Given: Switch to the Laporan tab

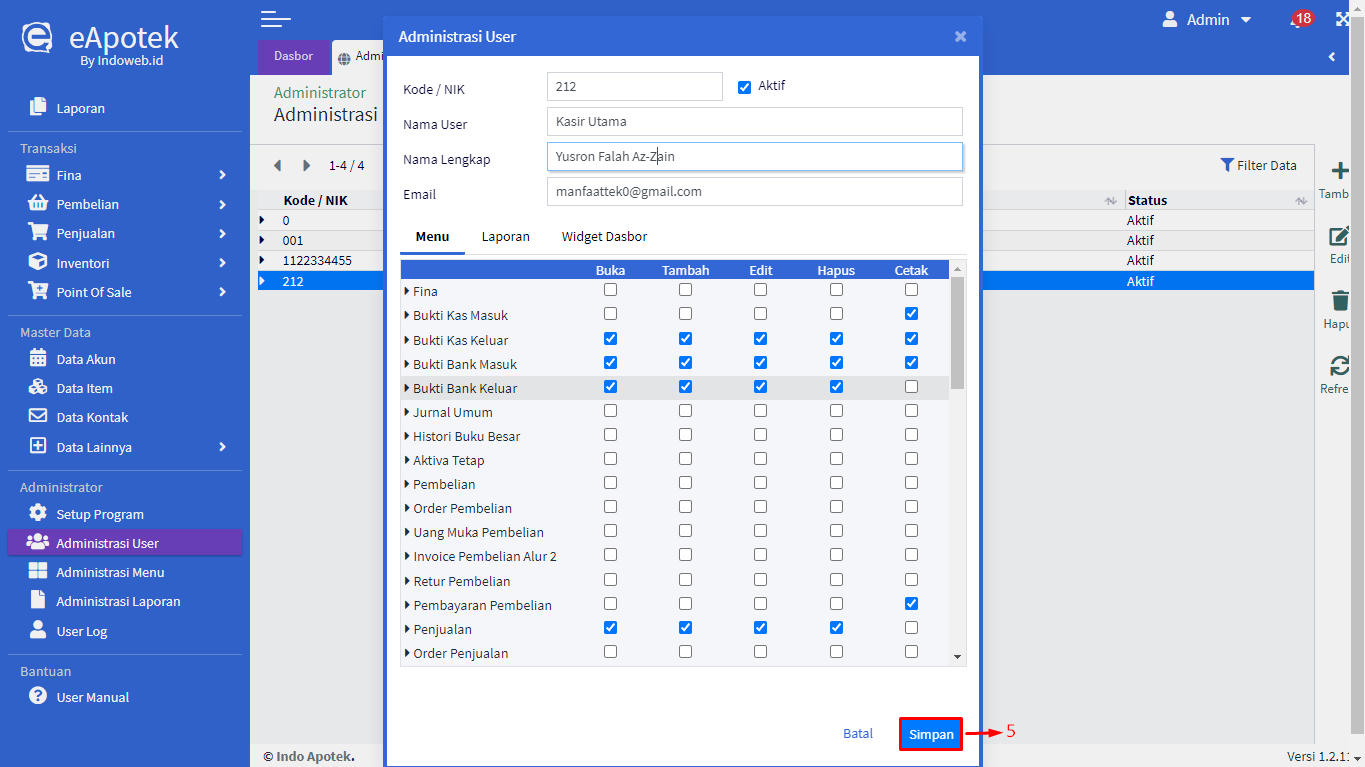Looking at the screenshot, I should click(505, 237).
